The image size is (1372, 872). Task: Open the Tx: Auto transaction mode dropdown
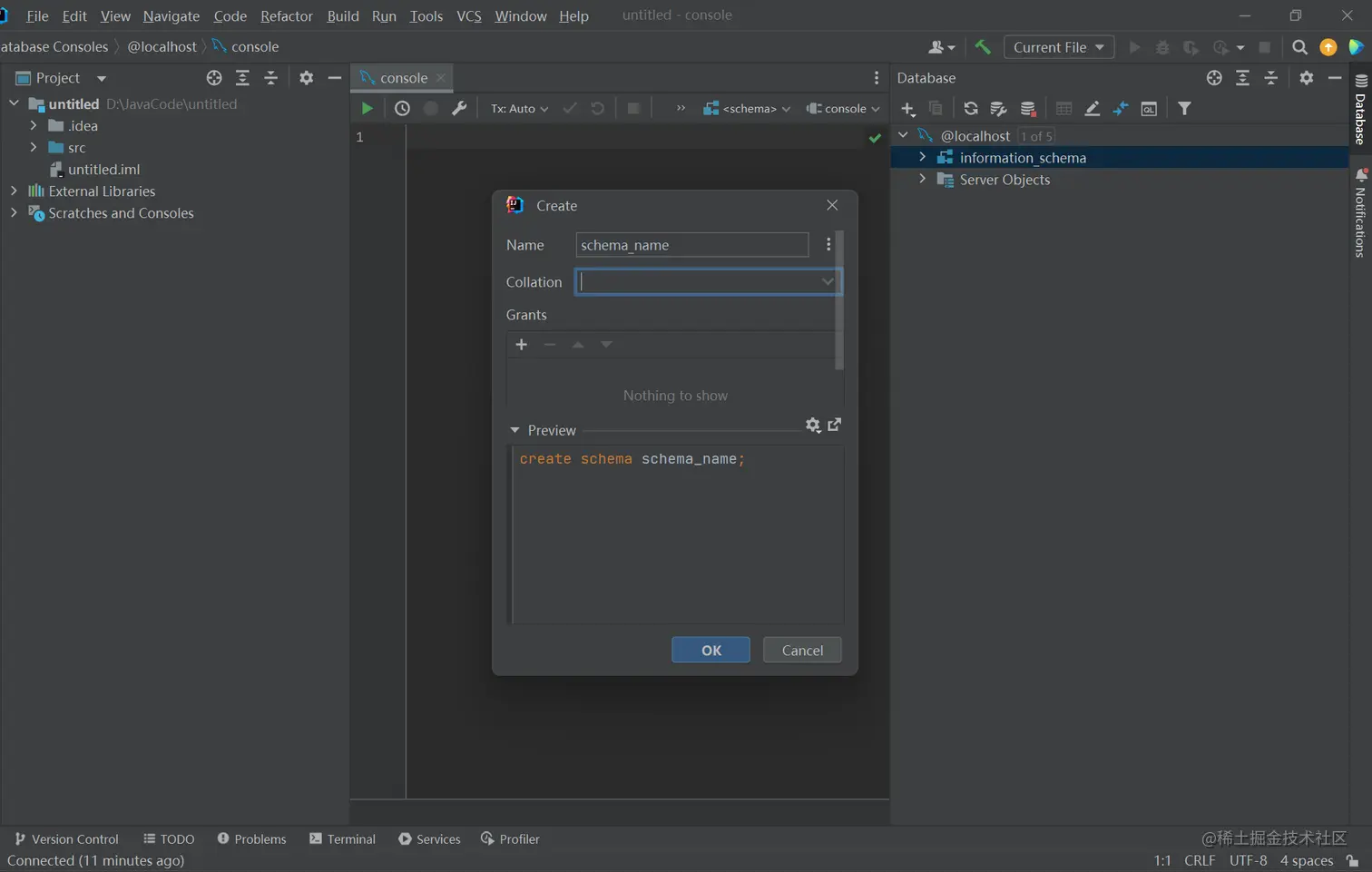click(519, 109)
